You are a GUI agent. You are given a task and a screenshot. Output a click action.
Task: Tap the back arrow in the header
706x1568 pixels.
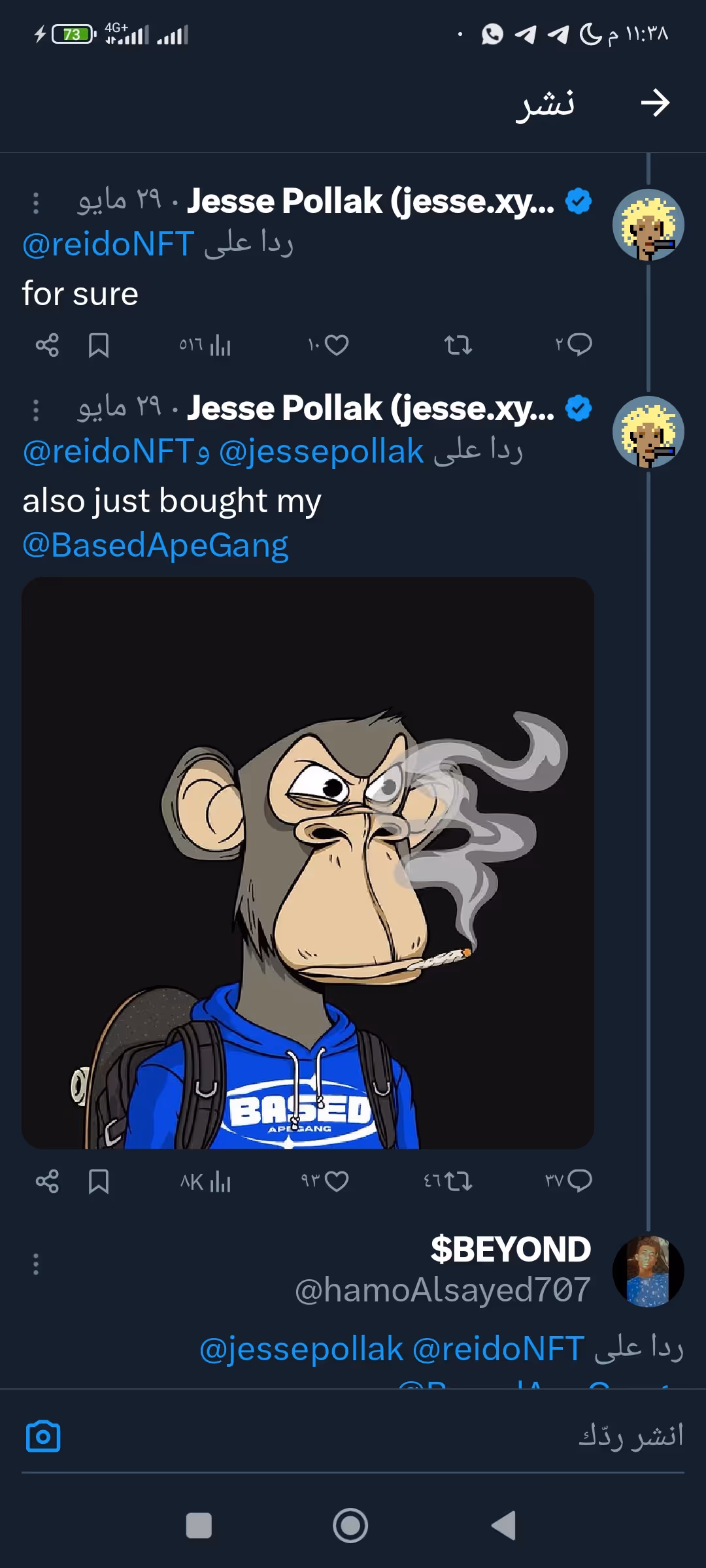click(x=655, y=103)
